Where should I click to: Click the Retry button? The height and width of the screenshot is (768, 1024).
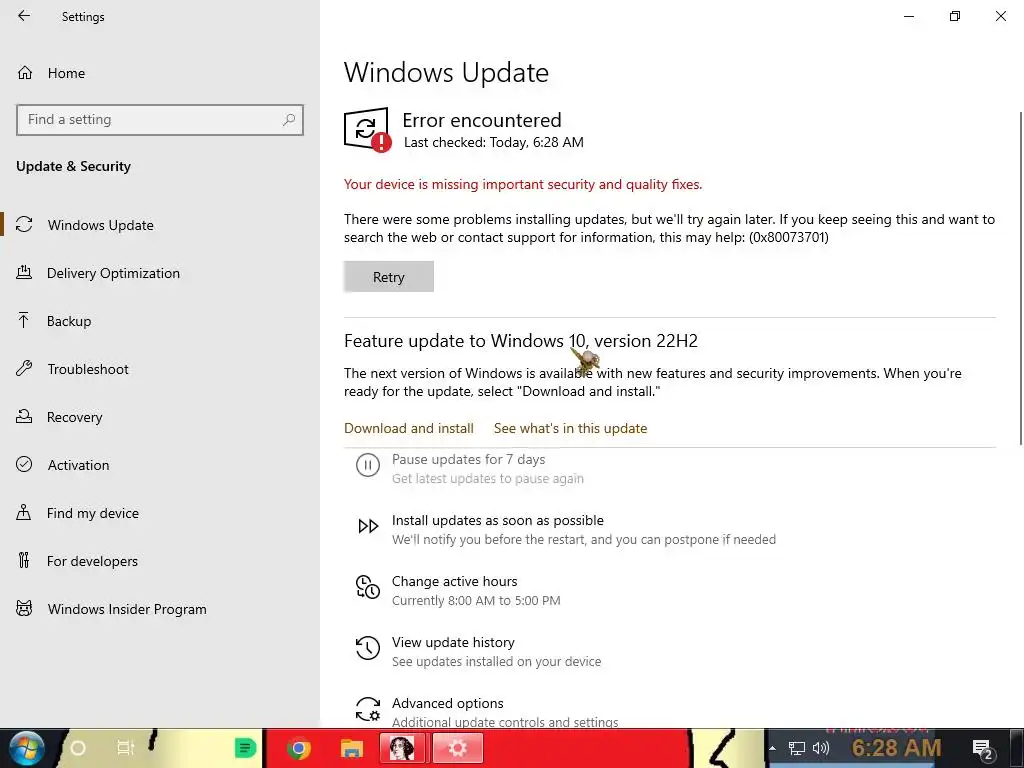[x=389, y=277]
